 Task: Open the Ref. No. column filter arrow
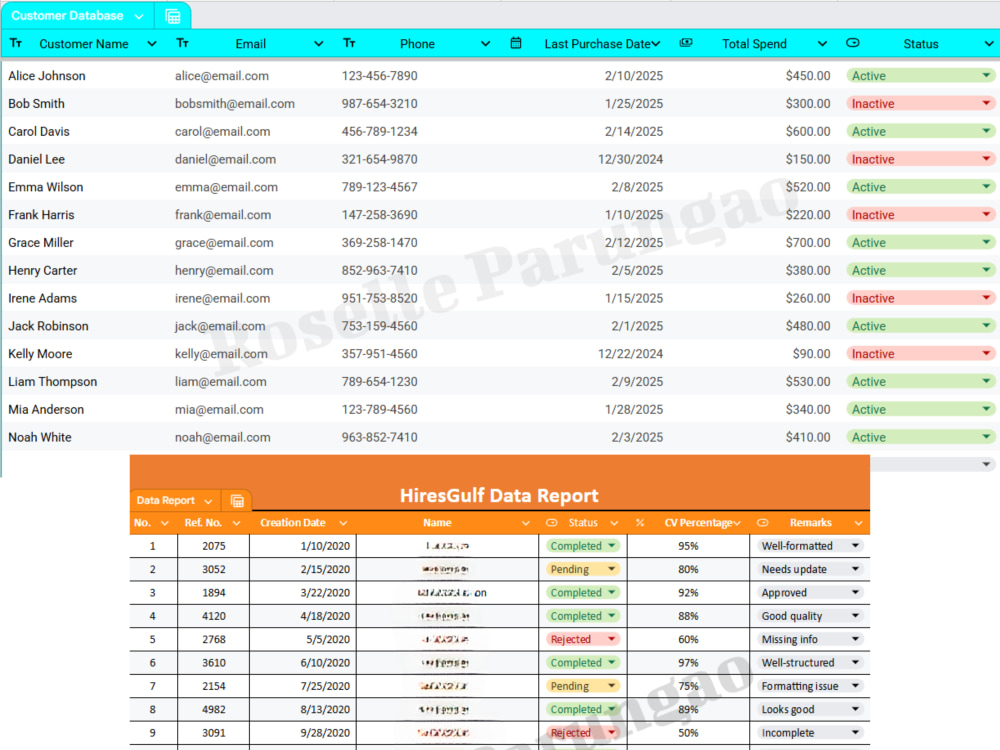pyautogui.click(x=237, y=524)
